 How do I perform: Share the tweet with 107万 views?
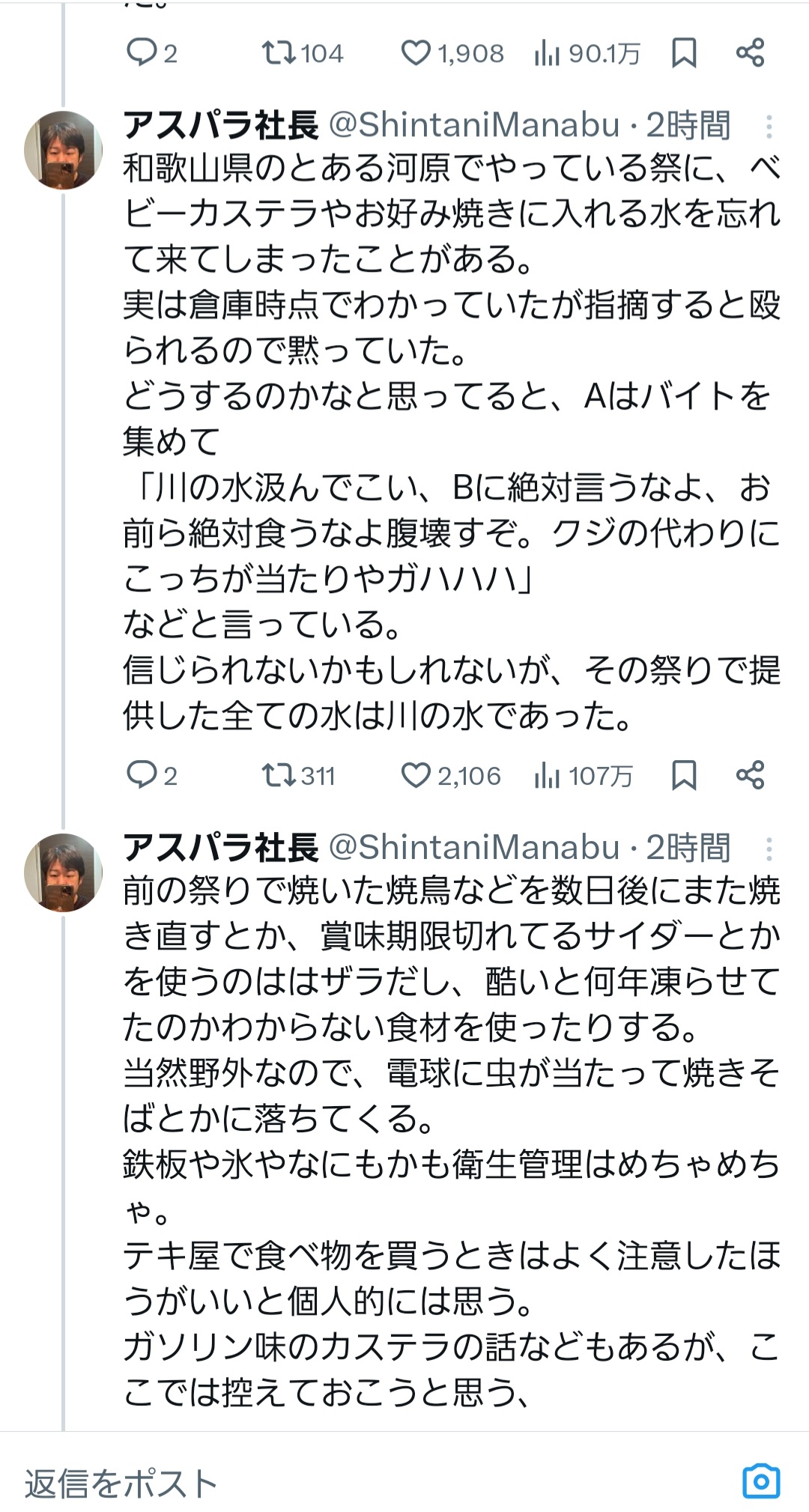click(x=750, y=775)
